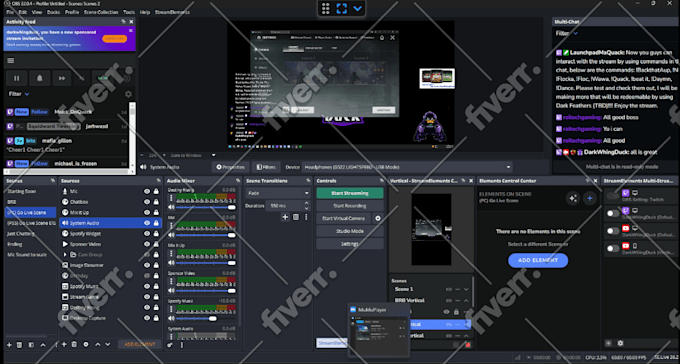Click the sparkle icon in Elements Control Center
The height and width of the screenshot is (364, 680).
coord(573,198)
